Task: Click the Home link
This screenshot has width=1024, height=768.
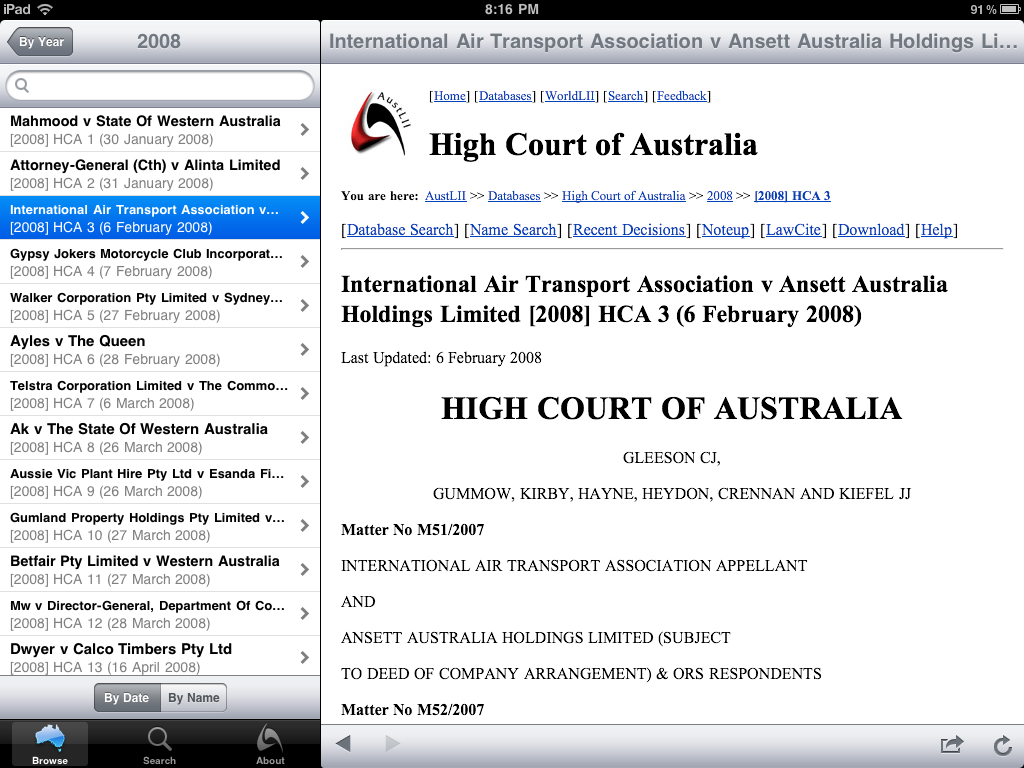Action: (450, 96)
